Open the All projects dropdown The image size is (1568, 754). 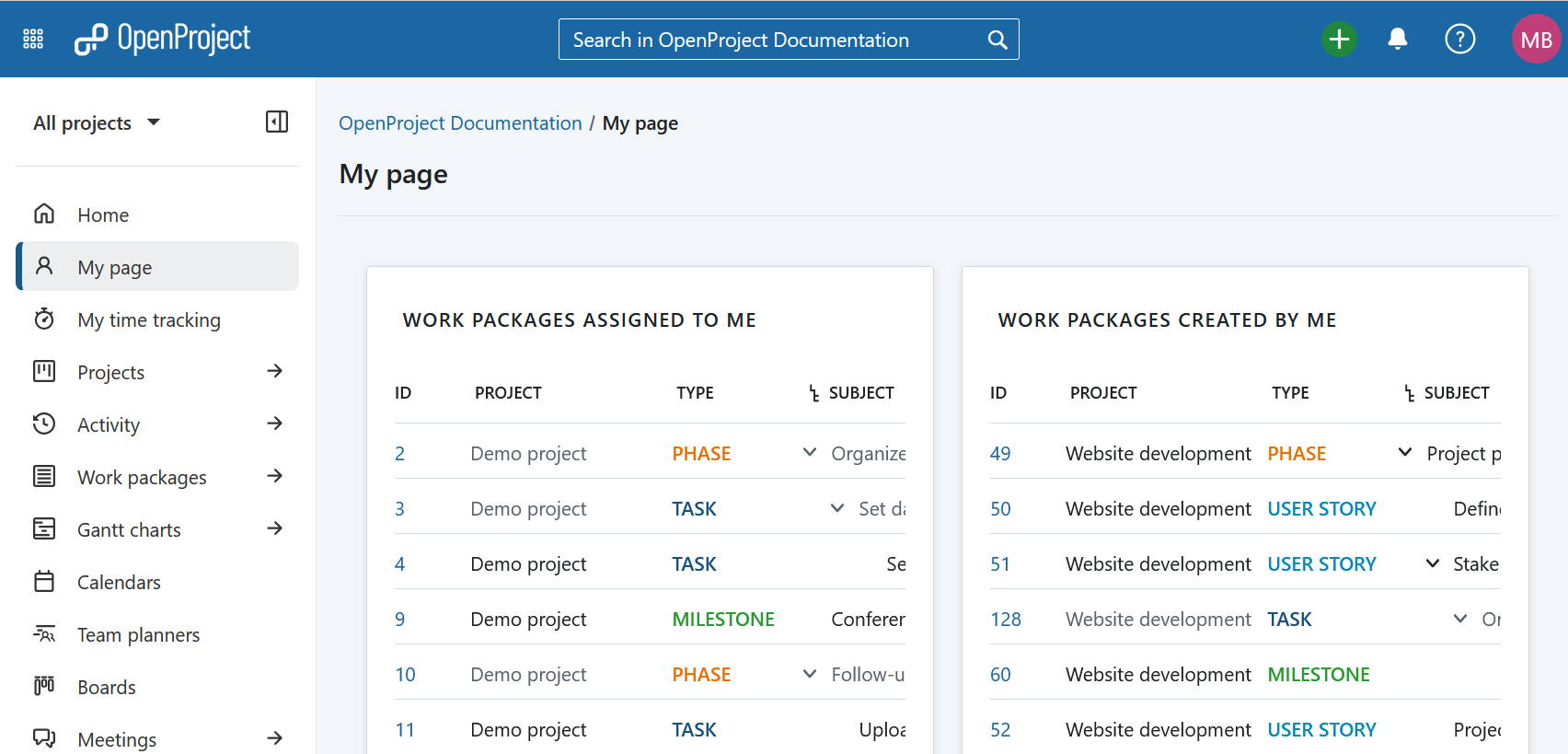(x=97, y=122)
